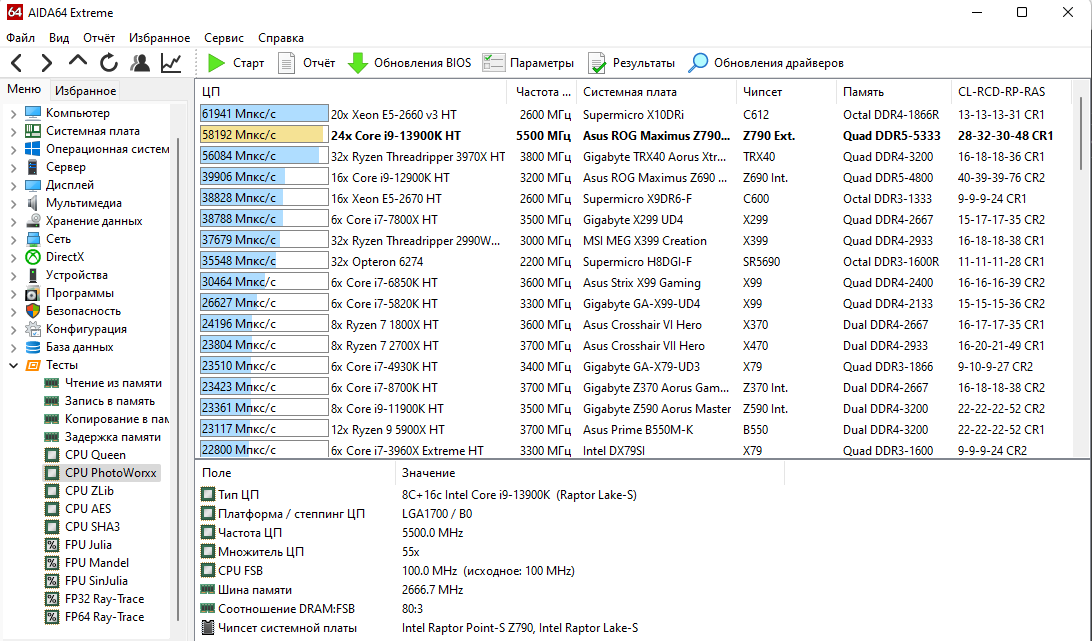Select CPU PhotoWorxx test

(111, 473)
